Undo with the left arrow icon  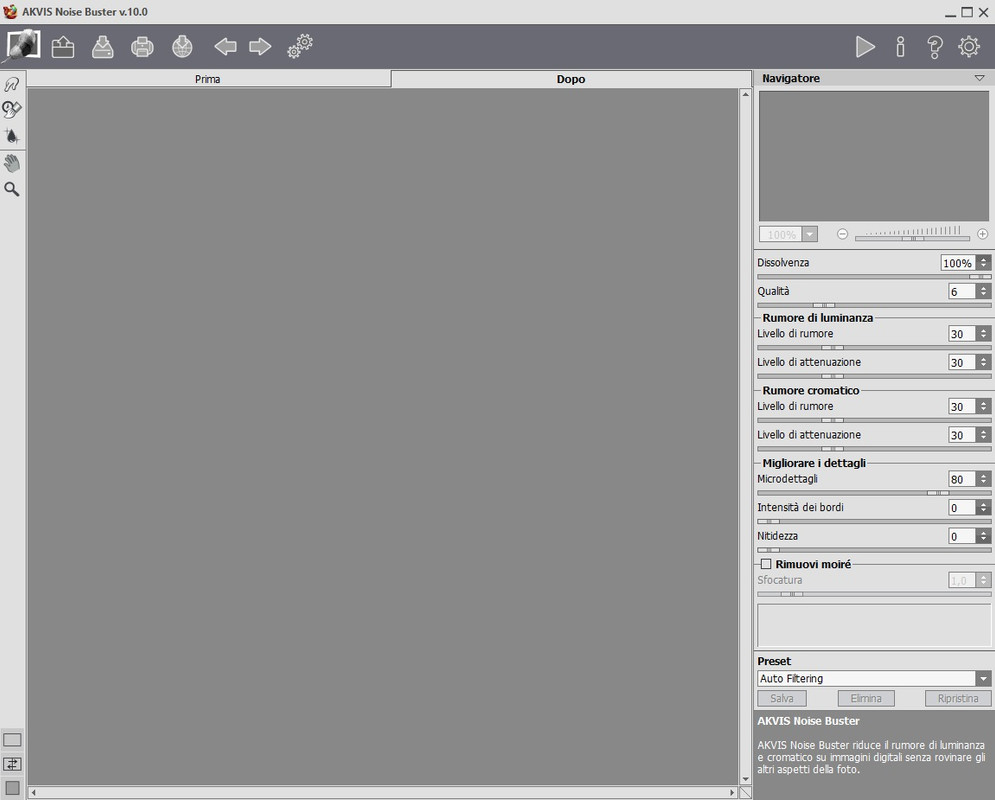click(x=225, y=46)
